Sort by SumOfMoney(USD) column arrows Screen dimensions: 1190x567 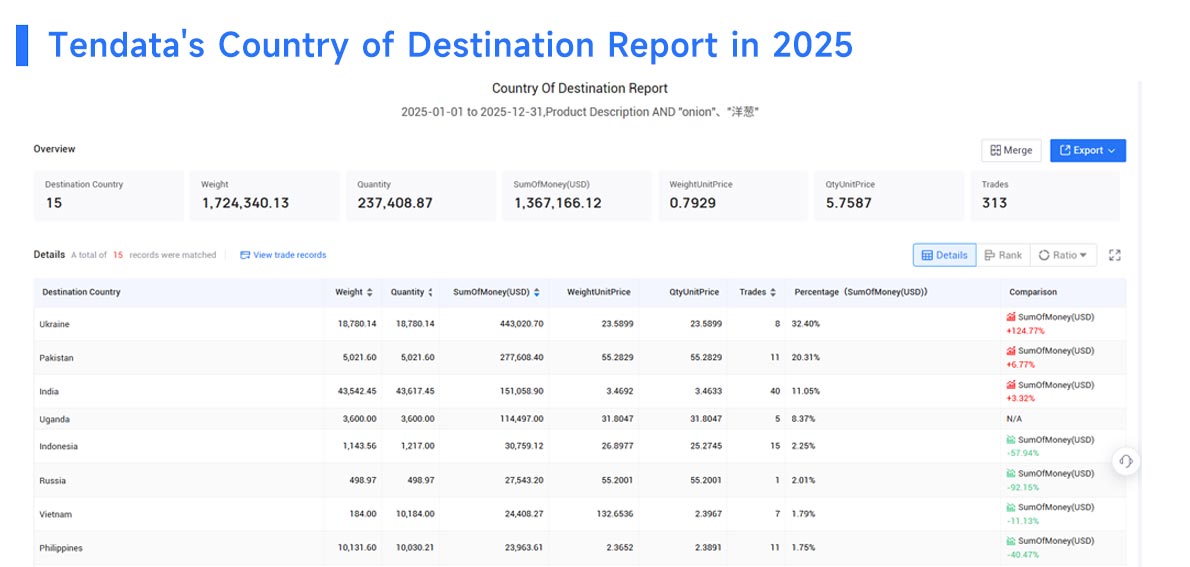pyautogui.click(x=537, y=292)
